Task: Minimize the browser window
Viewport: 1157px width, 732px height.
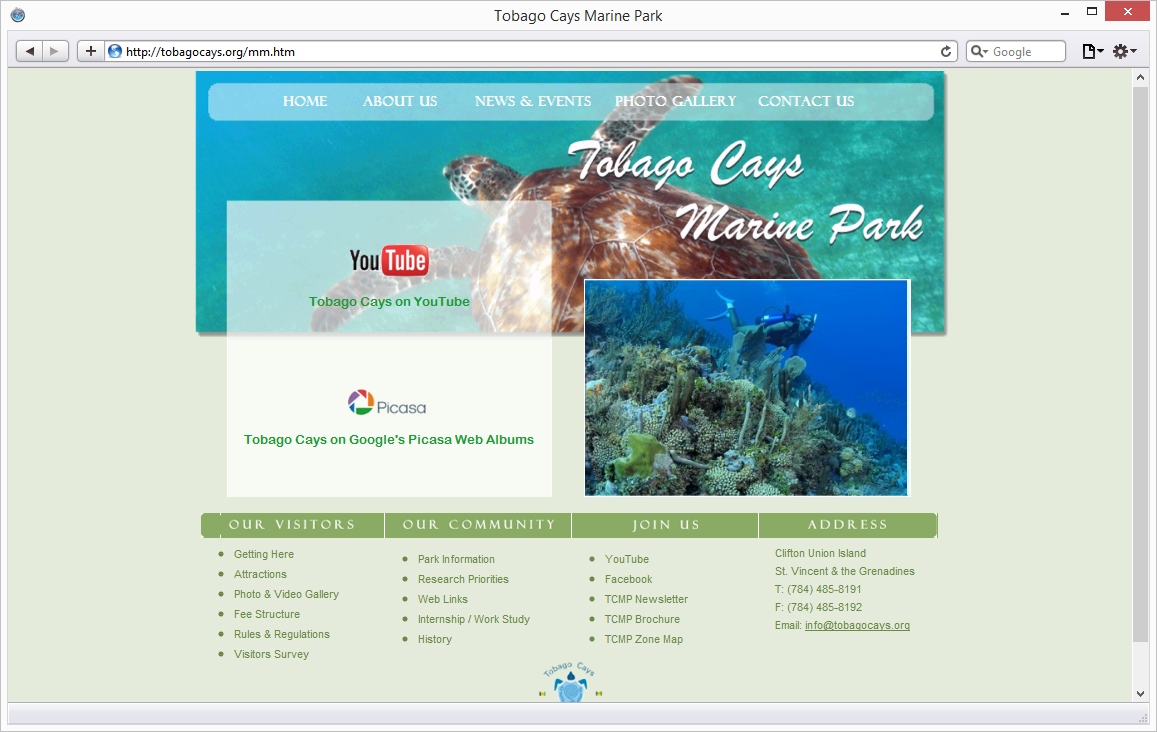Action: tap(1065, 13)
